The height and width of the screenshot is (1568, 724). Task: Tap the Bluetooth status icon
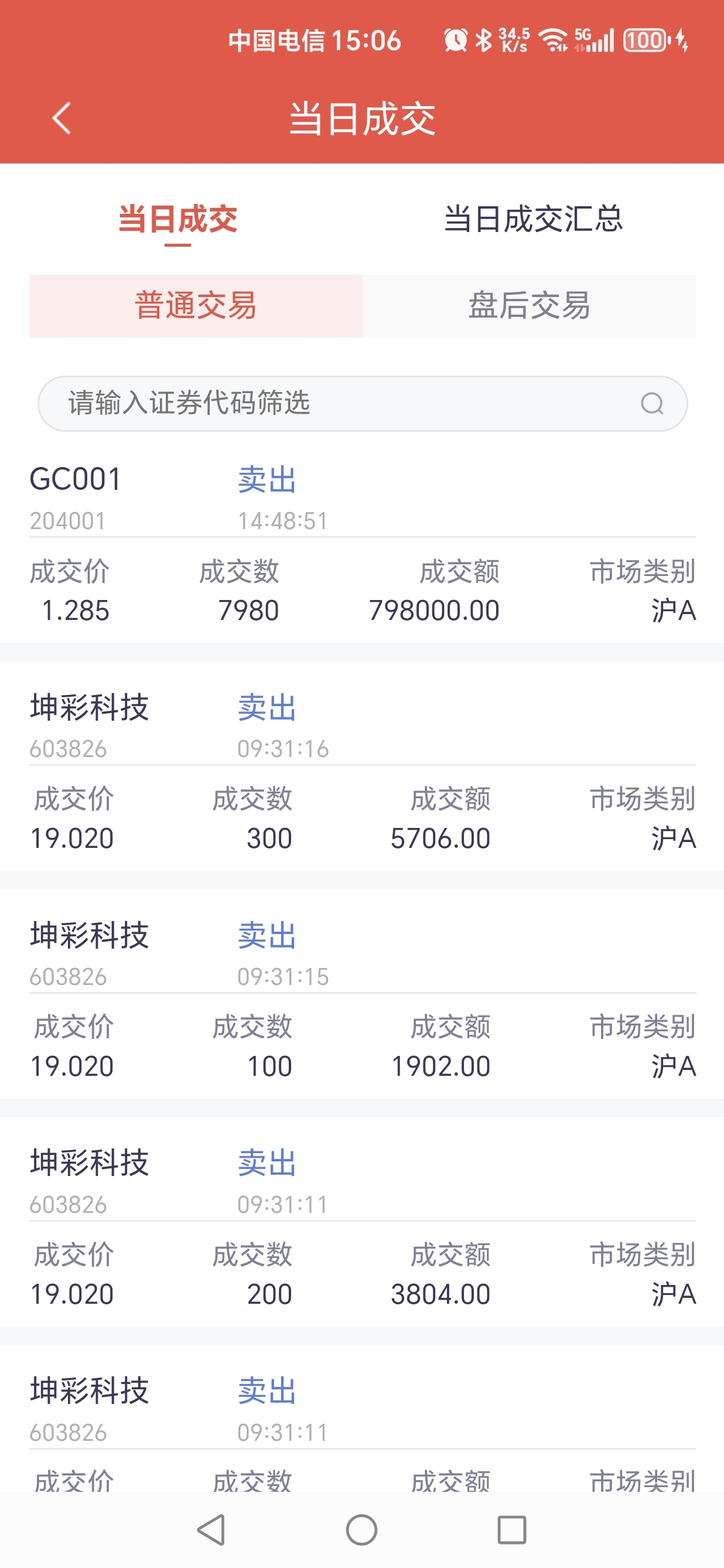(484, 41)
